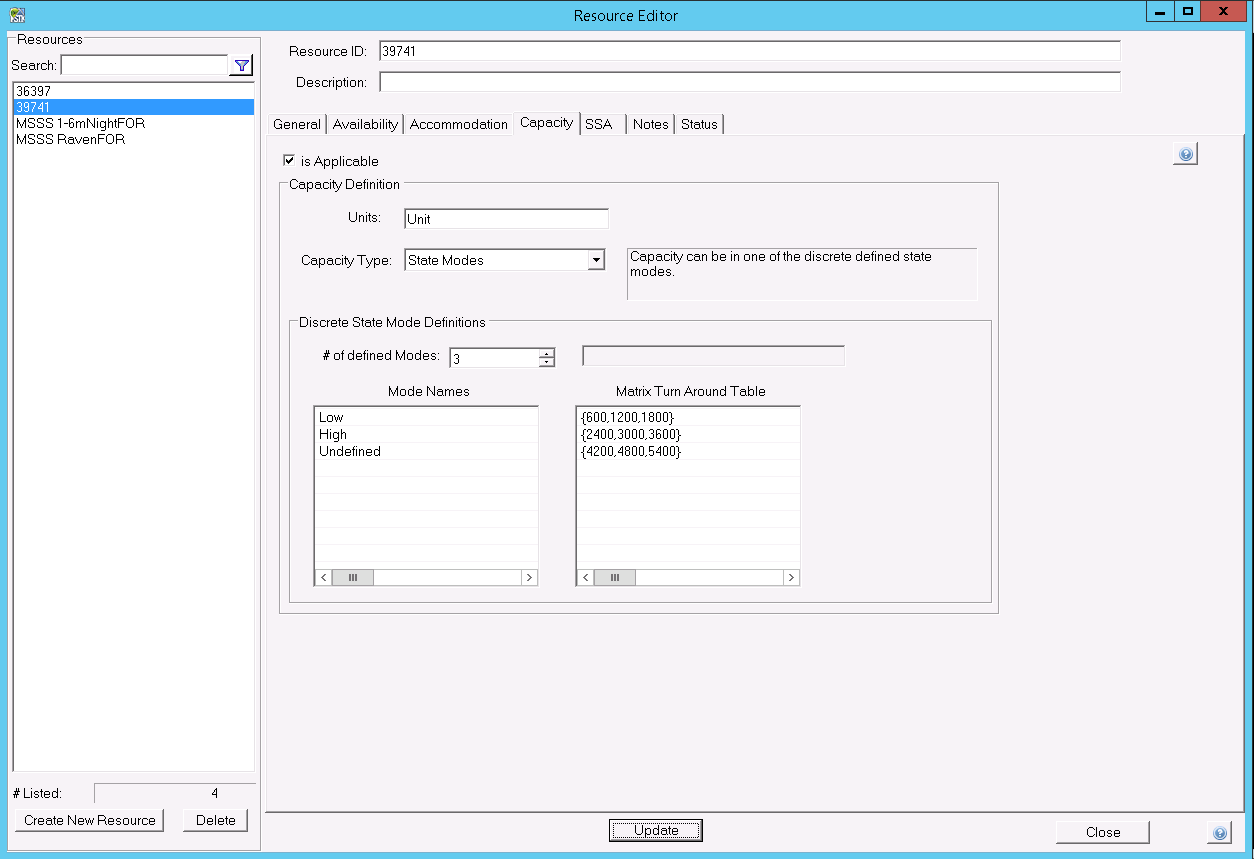The height and width of the screenshot is (859, 1254).
Task: Select the Accommodation tab
Action: coord(458,124)
